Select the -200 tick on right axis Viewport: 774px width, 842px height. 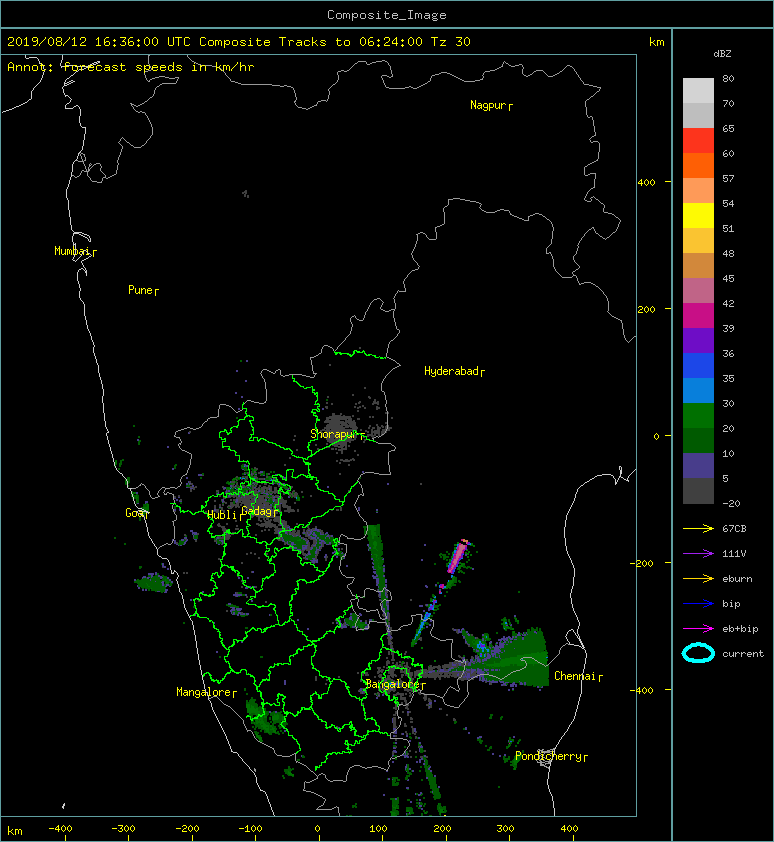click(643, 563)
